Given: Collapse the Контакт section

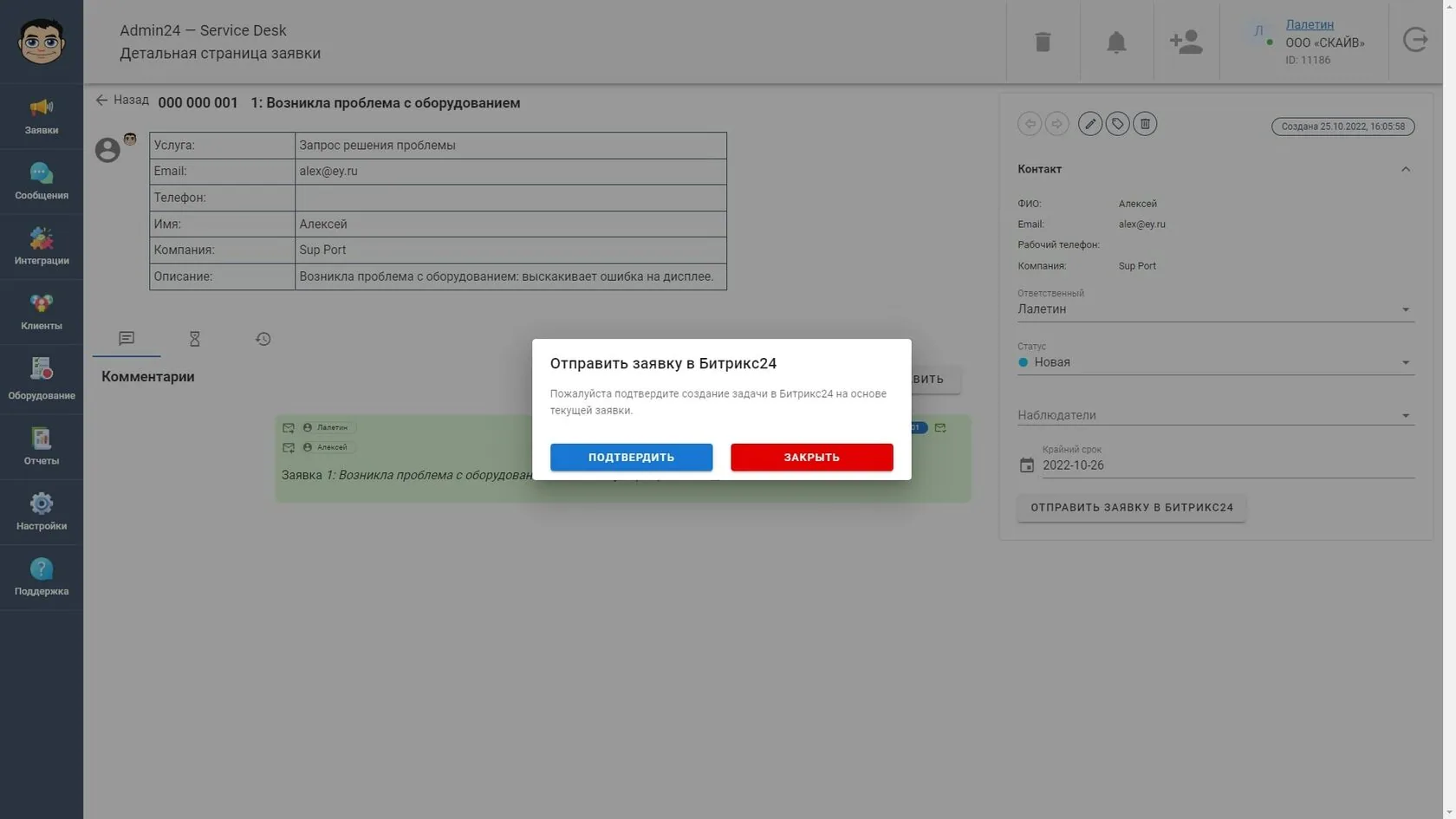Looking at the screenshot, I should click(1406, 169).
